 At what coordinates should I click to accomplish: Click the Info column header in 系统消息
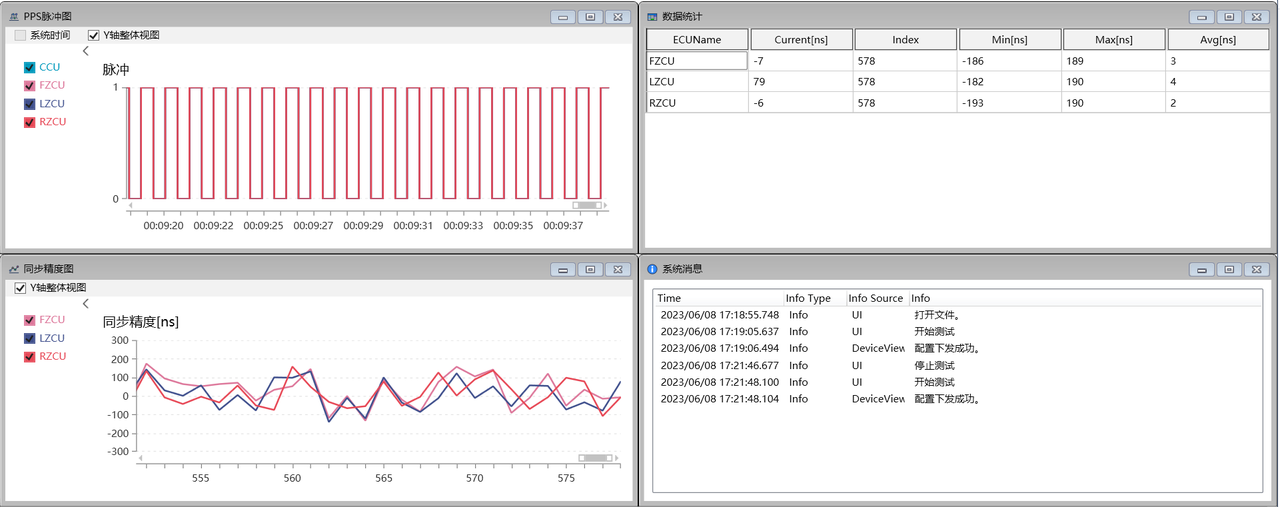pyautogui.click(x=1085, y=298)
